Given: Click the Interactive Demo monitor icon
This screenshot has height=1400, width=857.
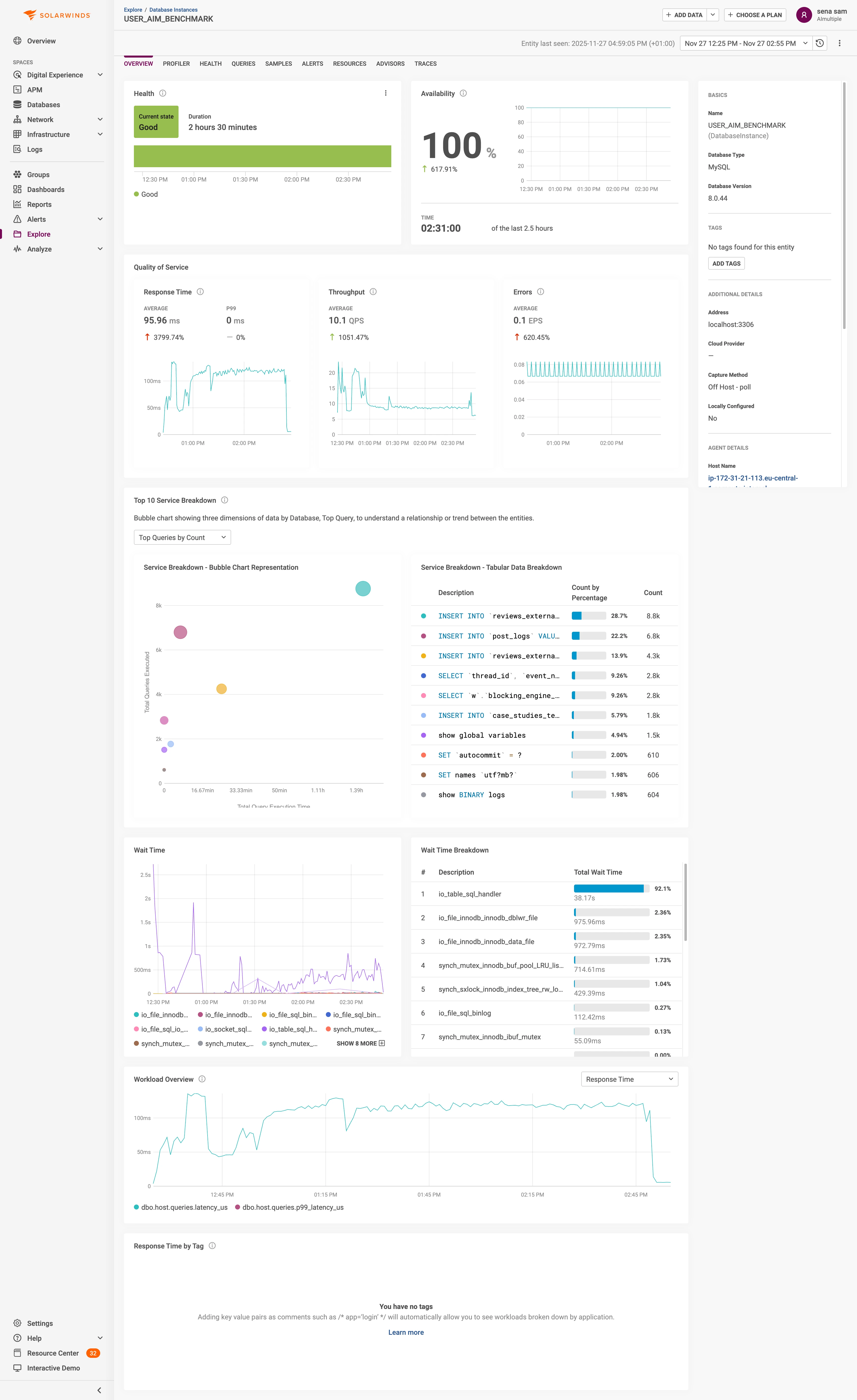Looking at the screenshot, I should click(x=18, y=1368).
